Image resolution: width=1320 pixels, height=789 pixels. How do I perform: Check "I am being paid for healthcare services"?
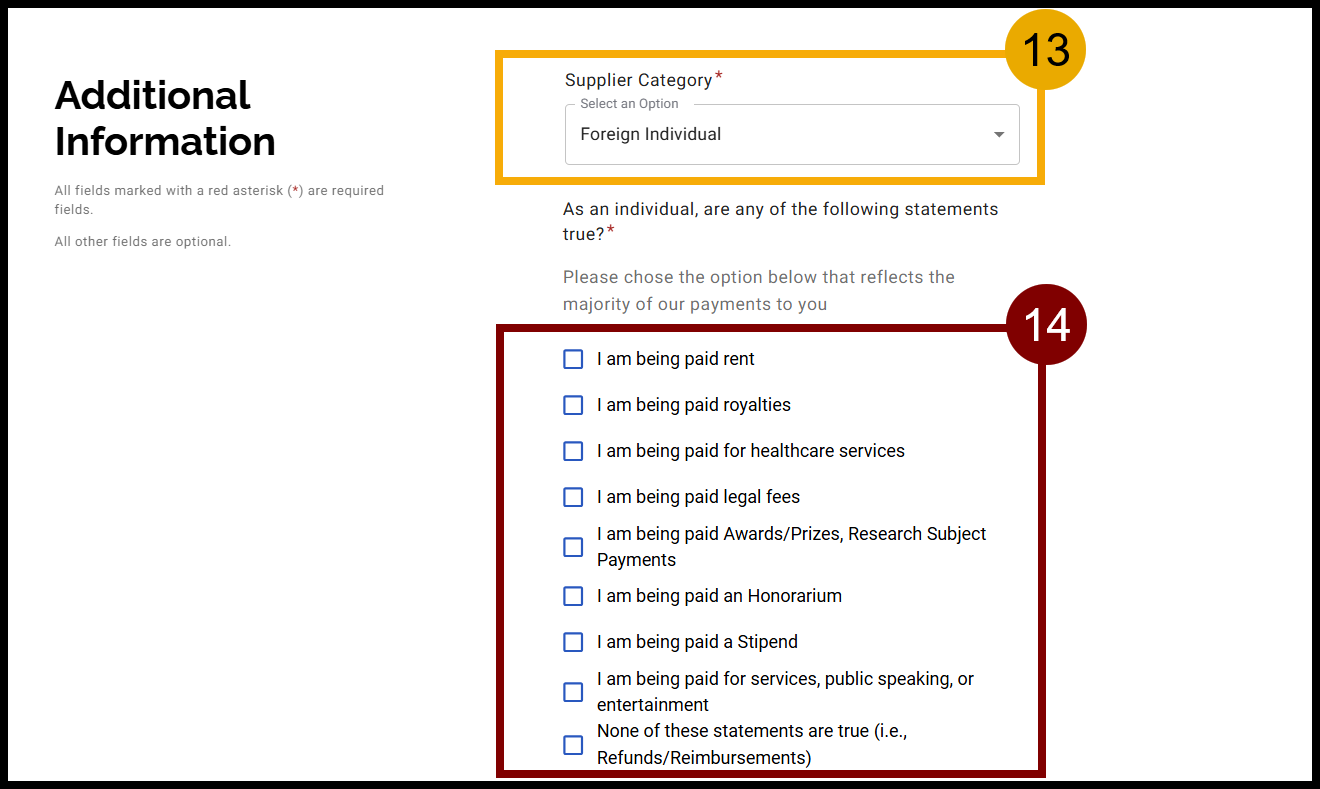click(572, 450)
